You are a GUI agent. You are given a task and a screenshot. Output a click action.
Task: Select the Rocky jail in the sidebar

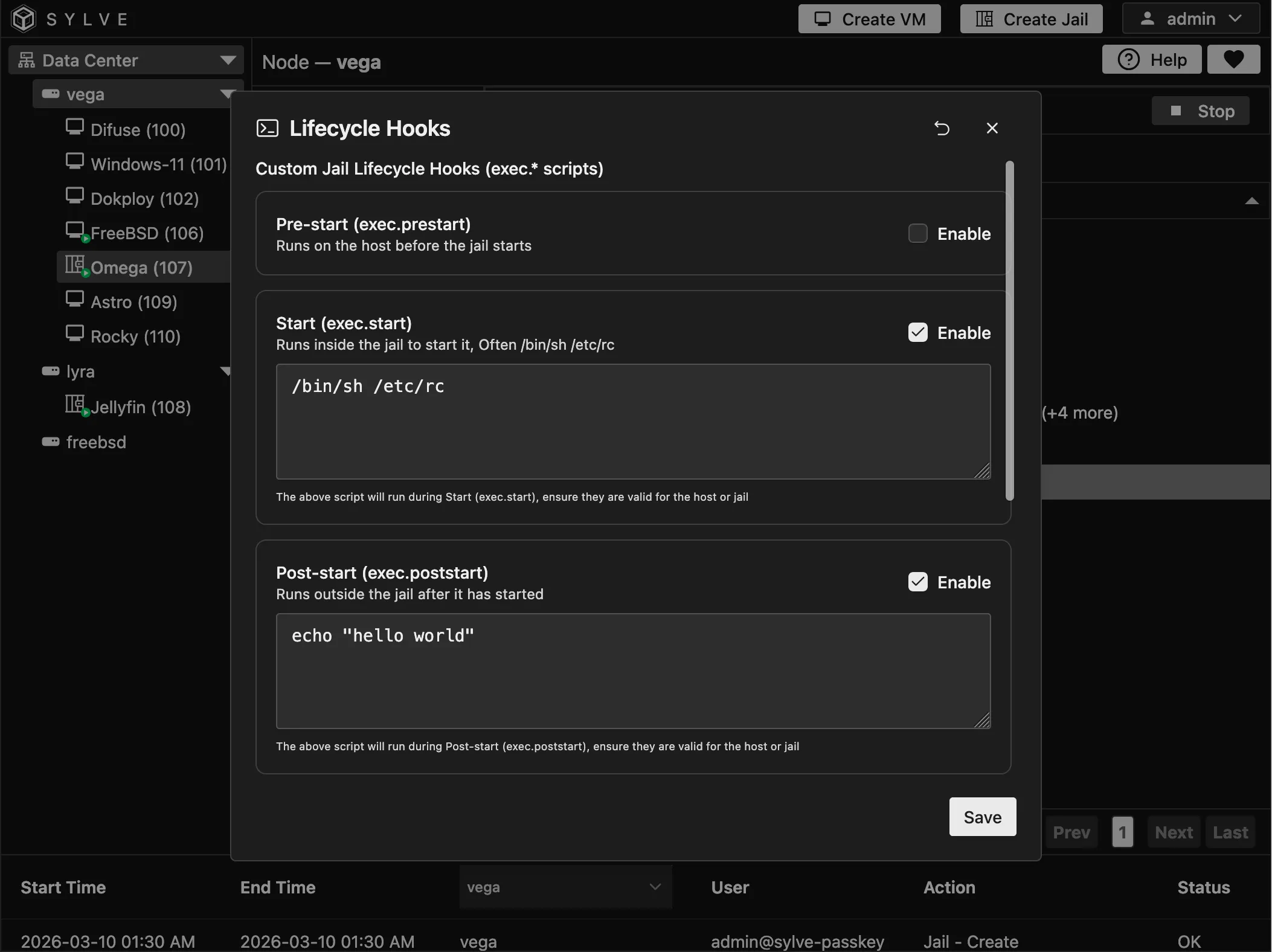click(134, 336)
